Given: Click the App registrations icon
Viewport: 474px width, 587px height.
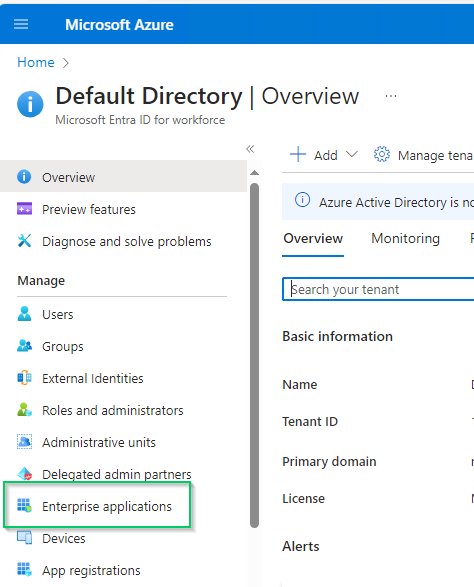Looking at the screenshot, I should click(x=24, y=569).
